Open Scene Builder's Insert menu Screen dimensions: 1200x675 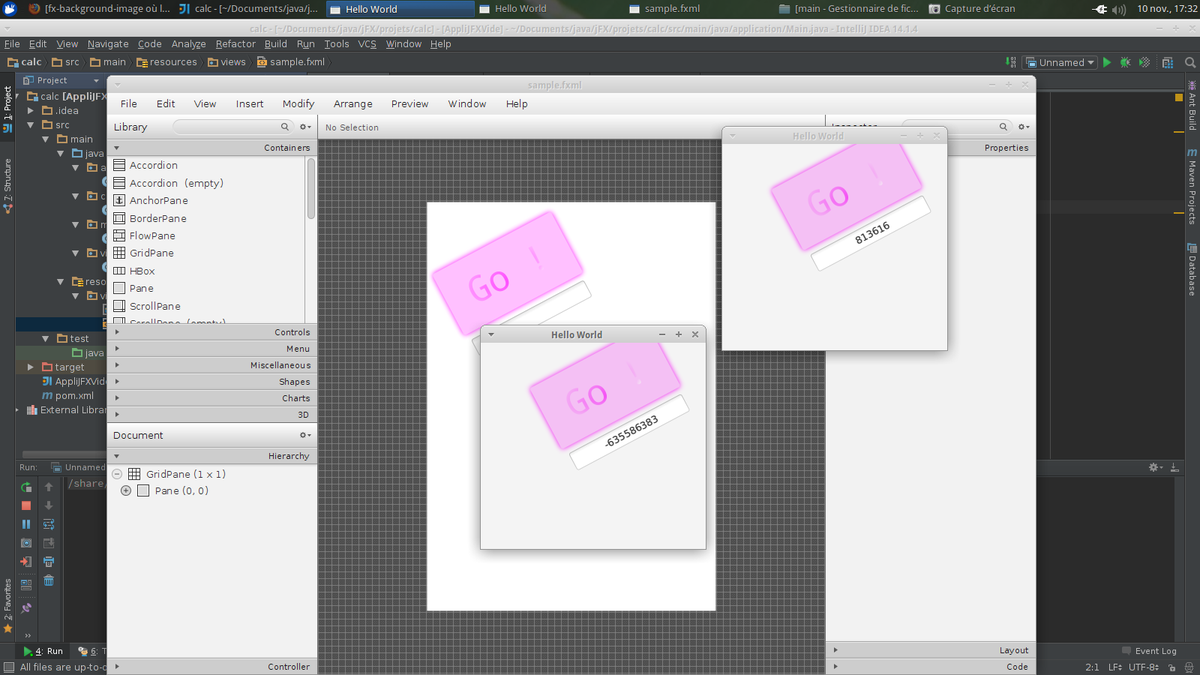[250, 104]
